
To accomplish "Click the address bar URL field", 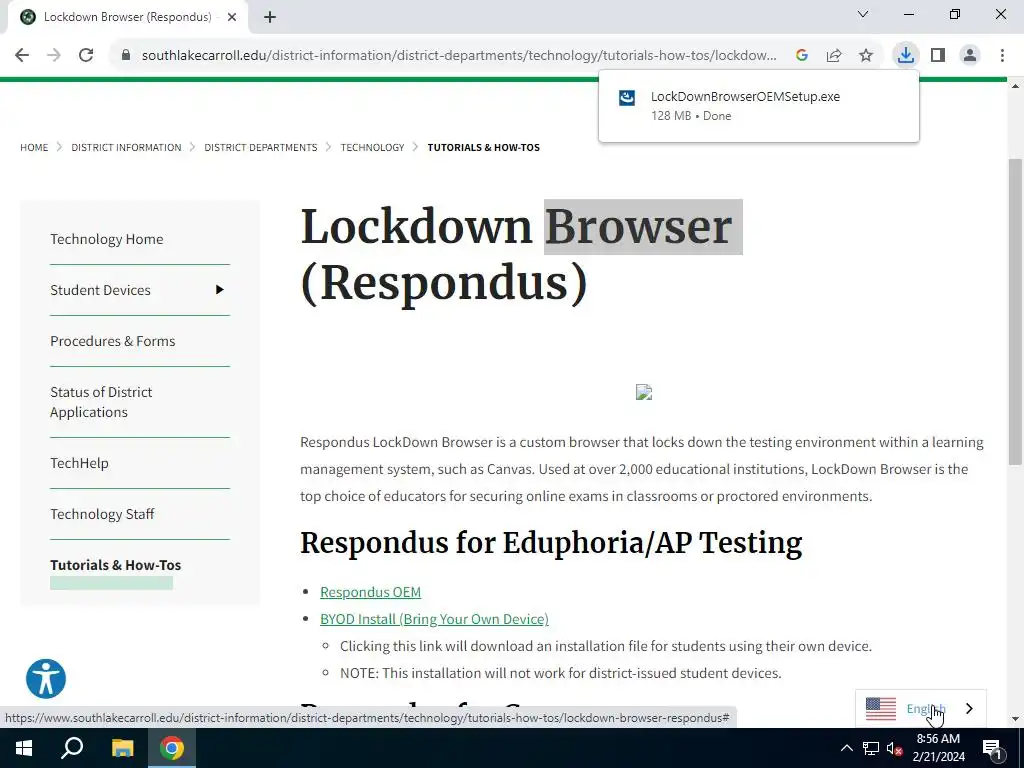I will coord(458,55).
